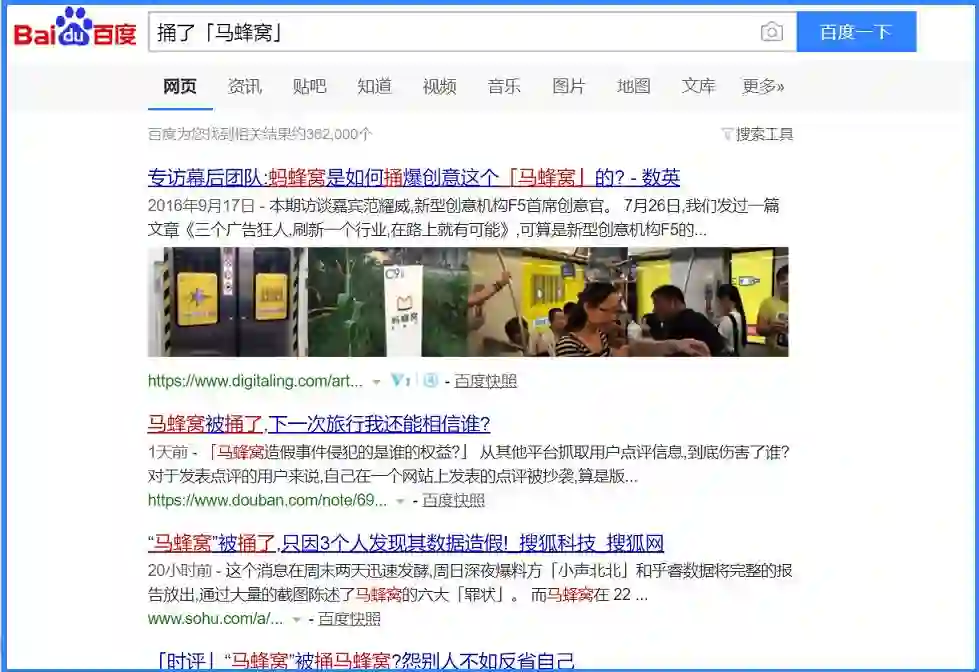Open 搜索工具 filter options
Viewport: 979px width, 672px height.
(757, 134)
